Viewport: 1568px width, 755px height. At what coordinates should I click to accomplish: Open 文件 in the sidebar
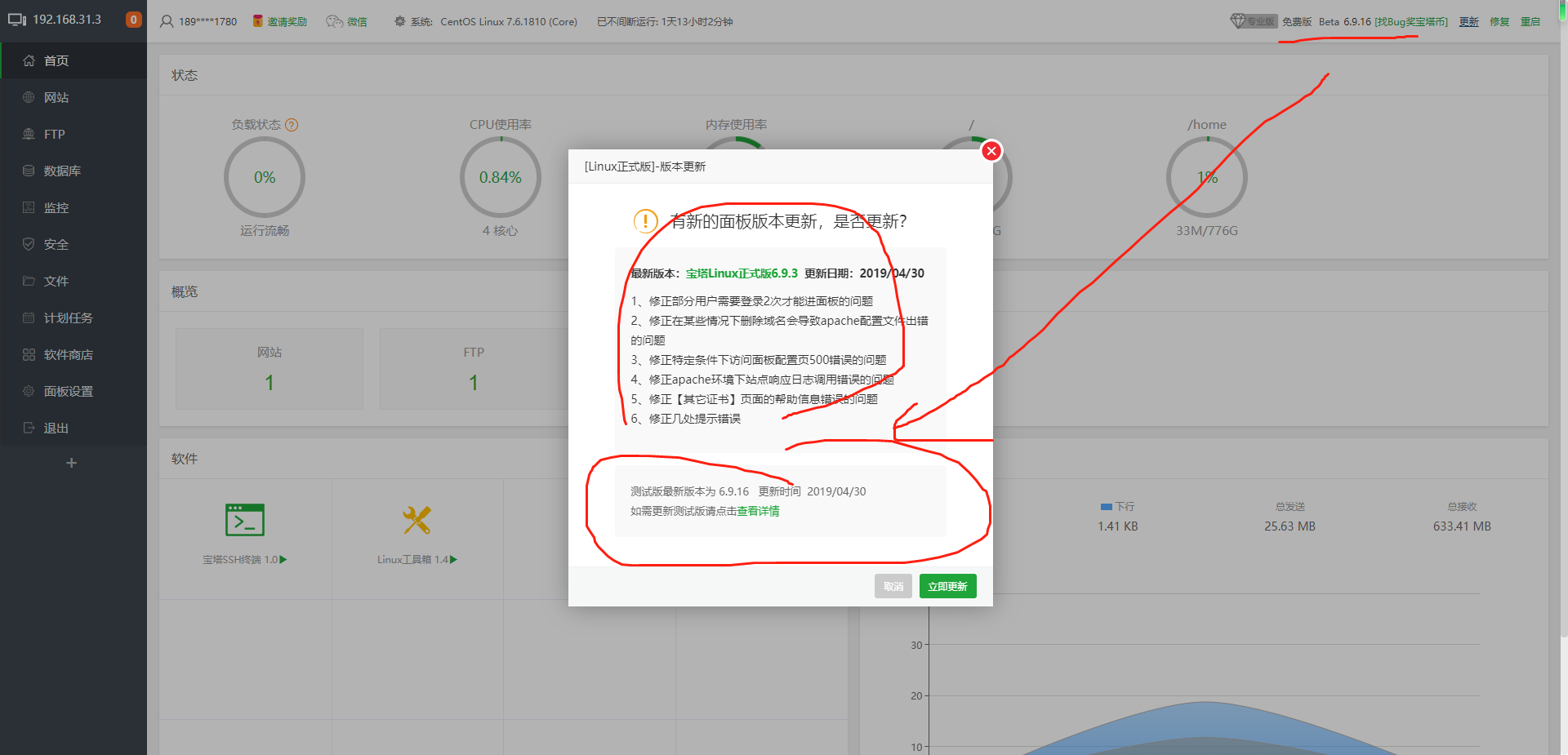coord(73,281)
